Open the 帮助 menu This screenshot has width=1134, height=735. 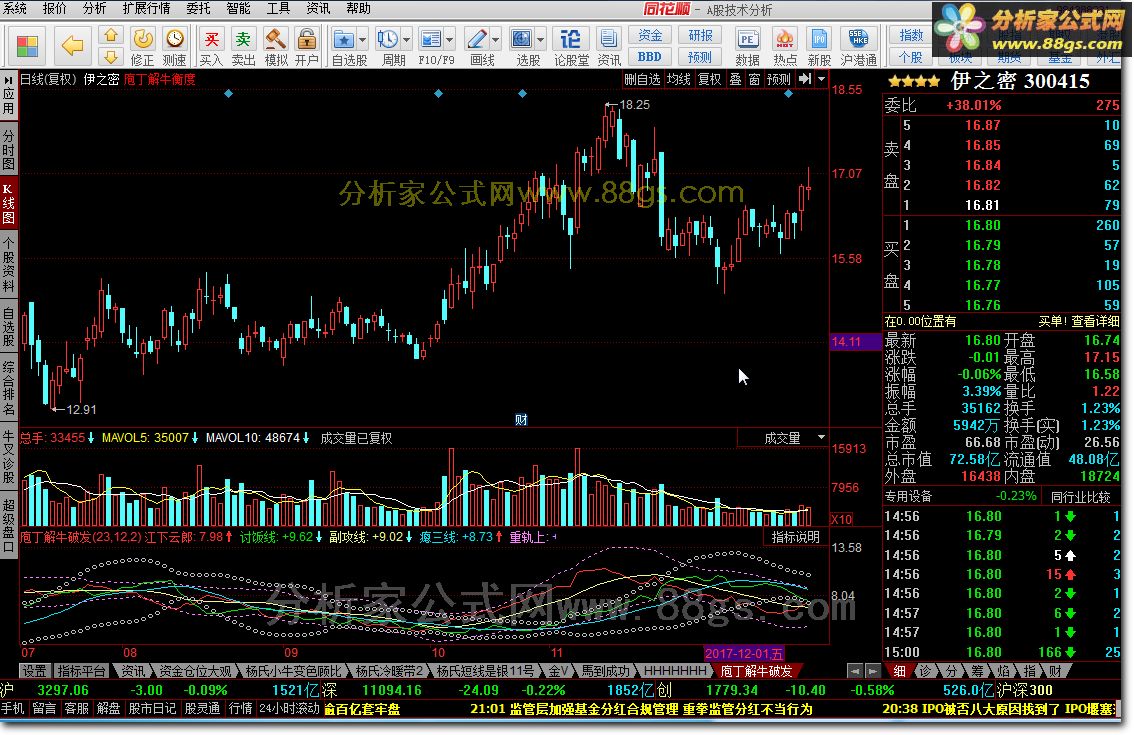tap(358, 9)
